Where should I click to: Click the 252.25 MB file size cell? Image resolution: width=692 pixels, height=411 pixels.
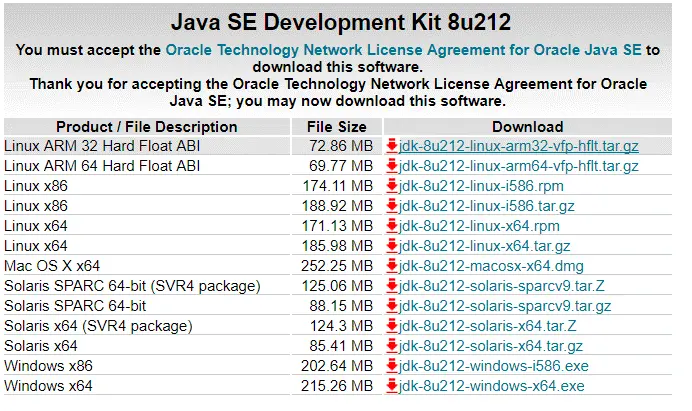[x=337, y=266]
